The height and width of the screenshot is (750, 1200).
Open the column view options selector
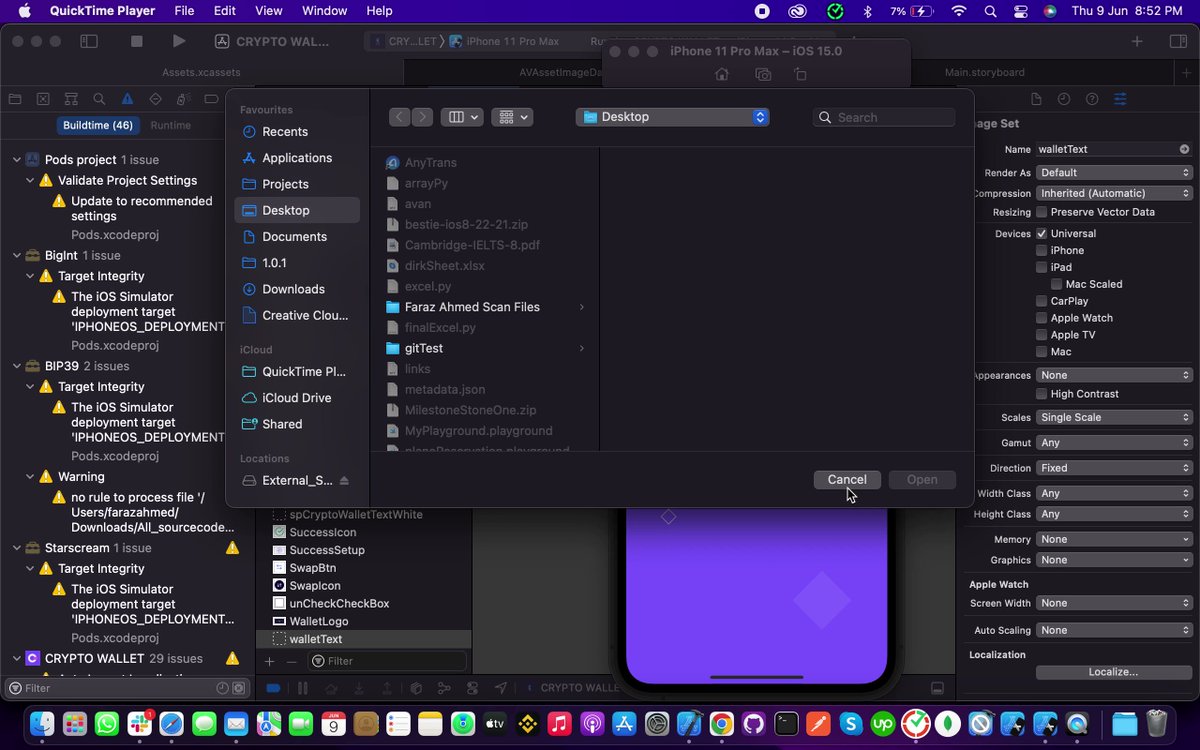(x=462, y=117)
